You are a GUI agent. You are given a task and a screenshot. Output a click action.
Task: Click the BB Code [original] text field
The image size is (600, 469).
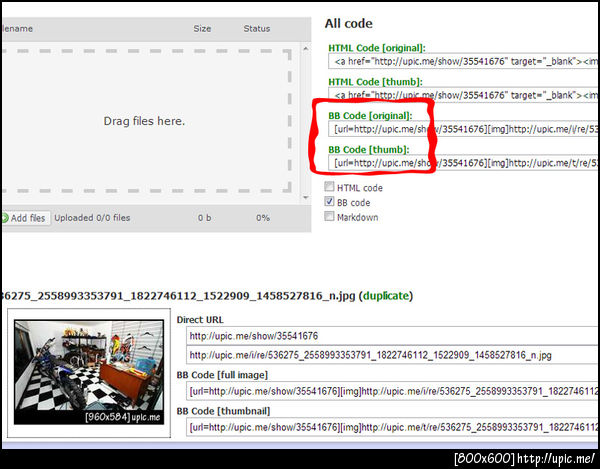click(464, 129)
